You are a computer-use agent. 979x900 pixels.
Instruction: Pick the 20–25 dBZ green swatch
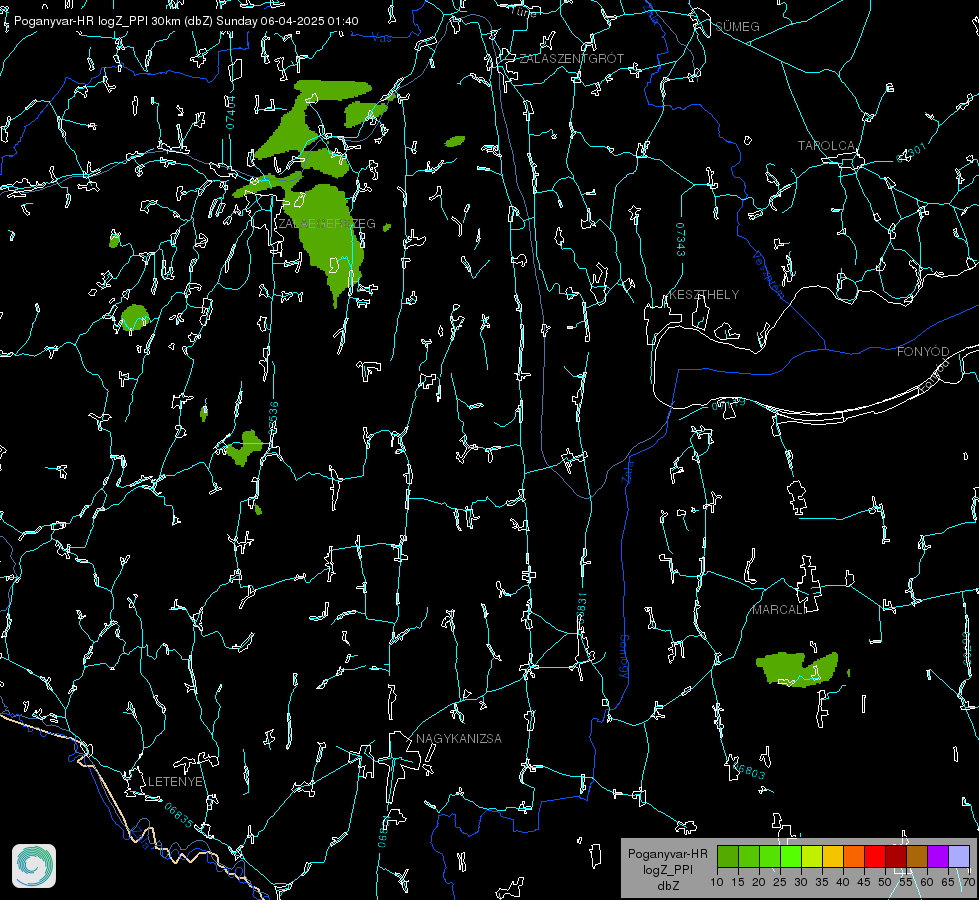pos(770,856)
